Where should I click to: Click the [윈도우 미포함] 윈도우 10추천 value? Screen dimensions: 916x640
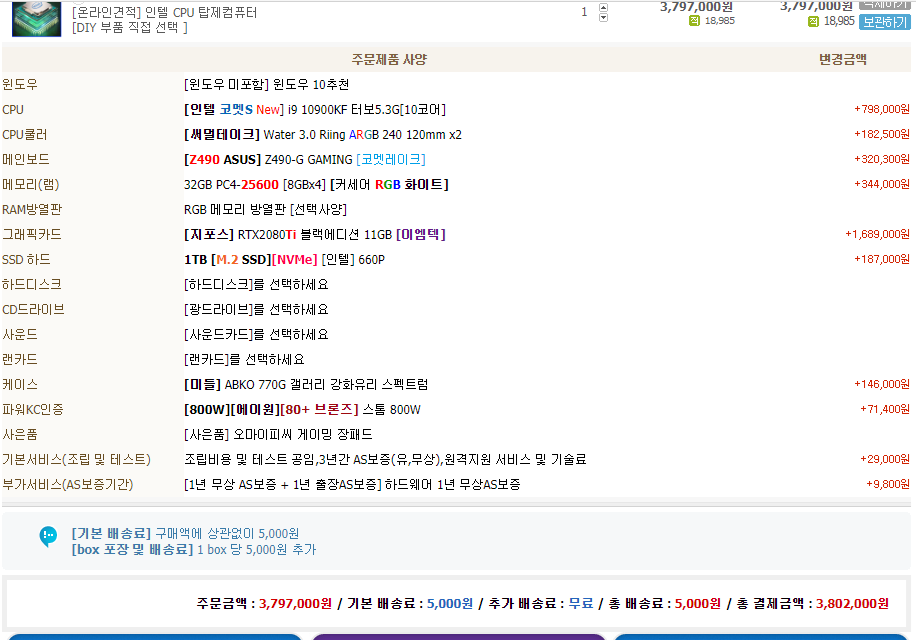pyautogui.click(x=266, y=85)
